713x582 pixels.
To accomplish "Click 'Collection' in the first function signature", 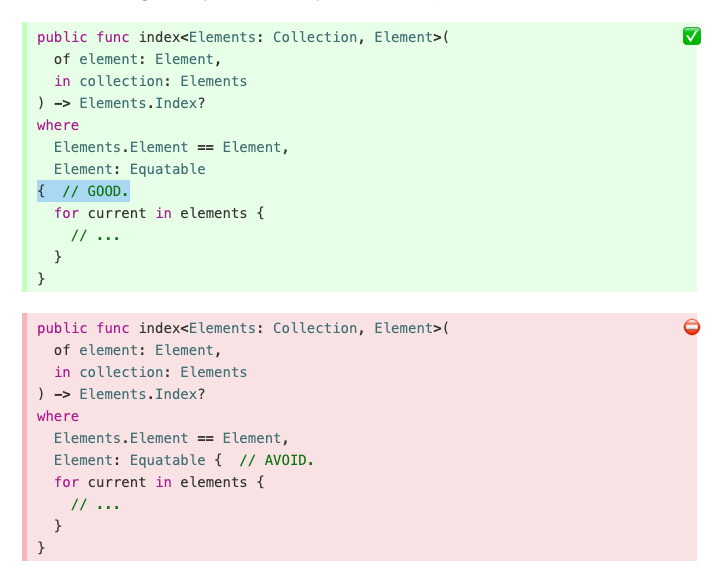I will [315, 37].
